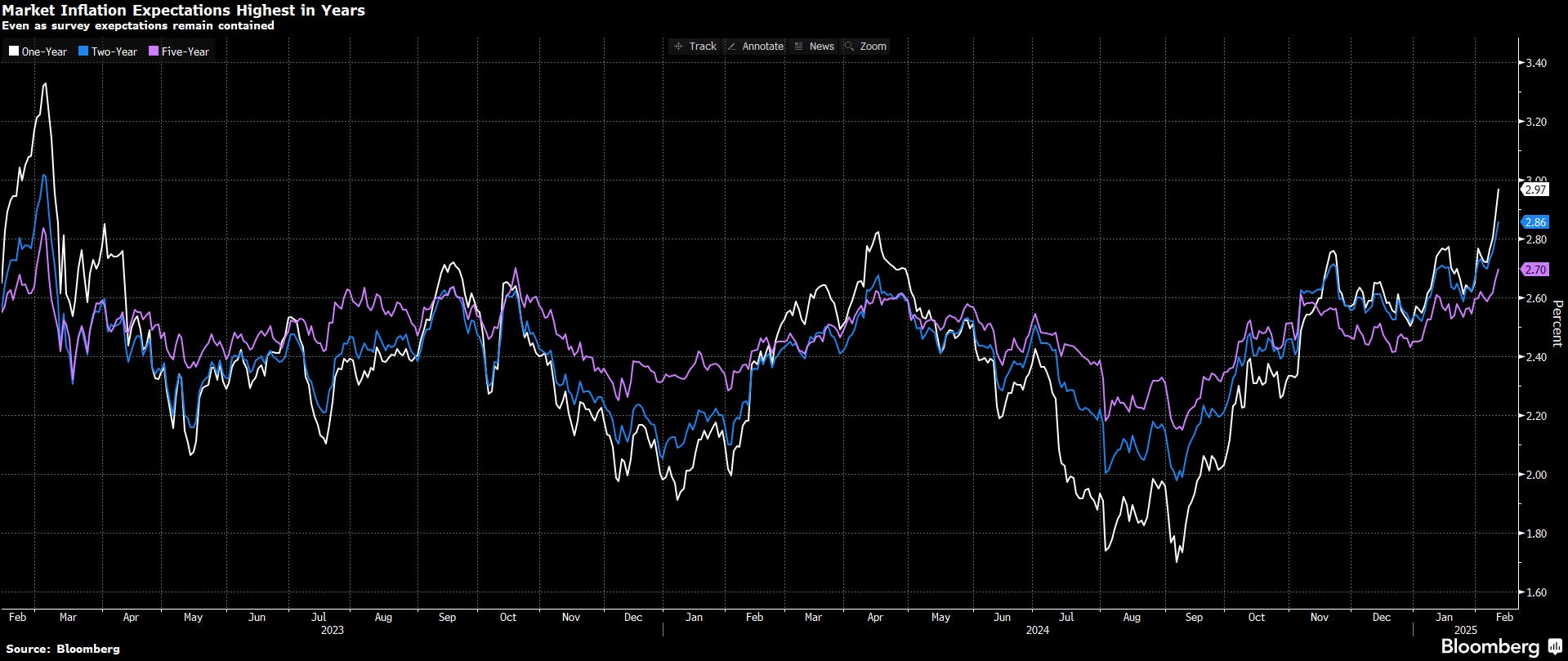Click the 2025 year label on axis

1466,630
